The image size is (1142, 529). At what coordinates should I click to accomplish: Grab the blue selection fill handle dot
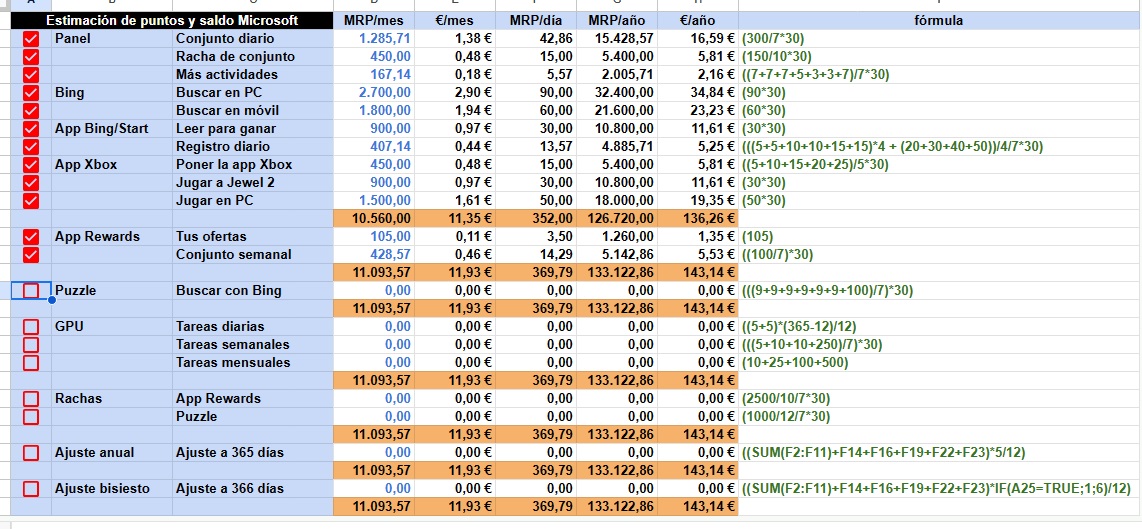pos(52,299)
